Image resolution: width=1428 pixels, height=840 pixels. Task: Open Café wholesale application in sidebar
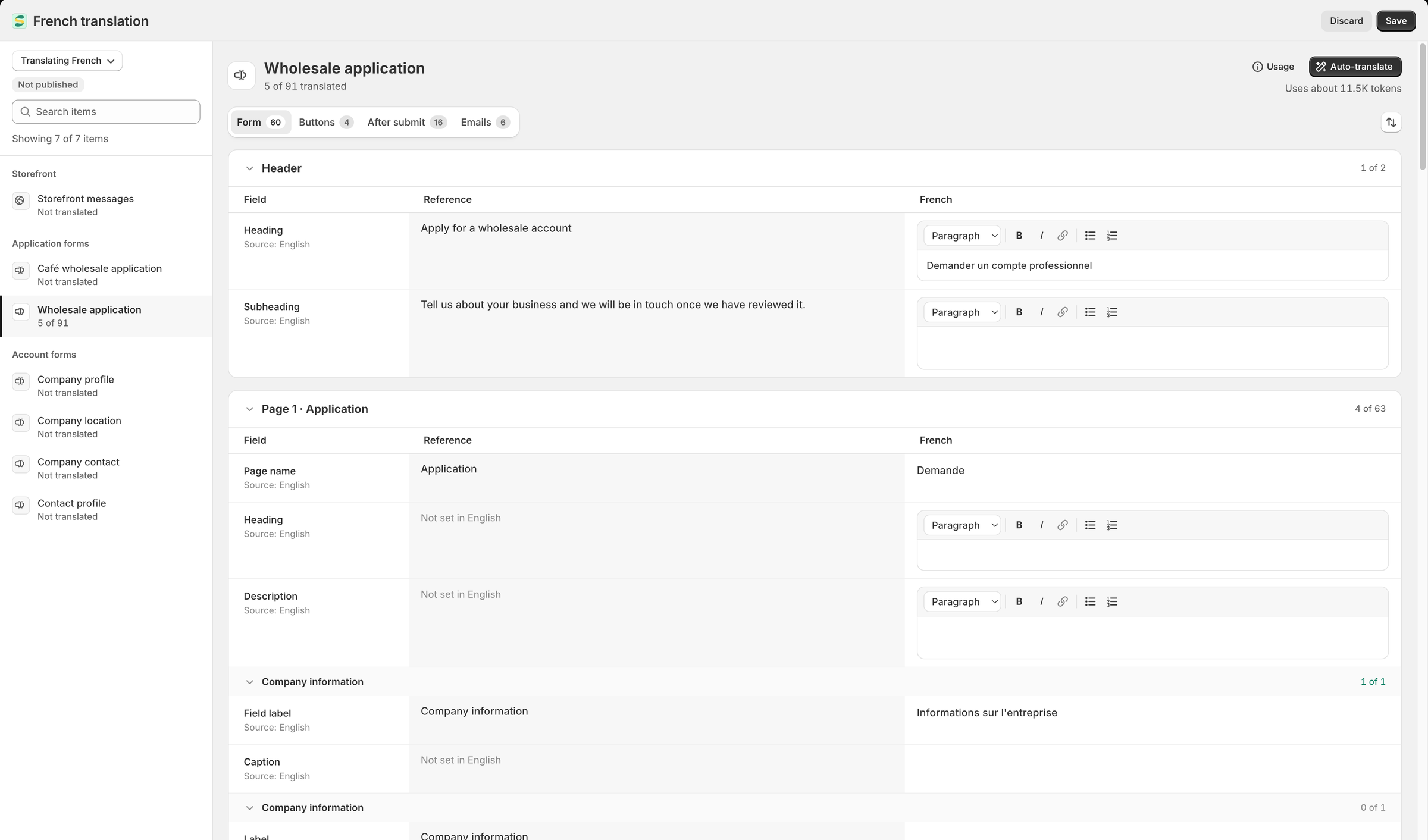pyautogui.click(x=106, y=275)
